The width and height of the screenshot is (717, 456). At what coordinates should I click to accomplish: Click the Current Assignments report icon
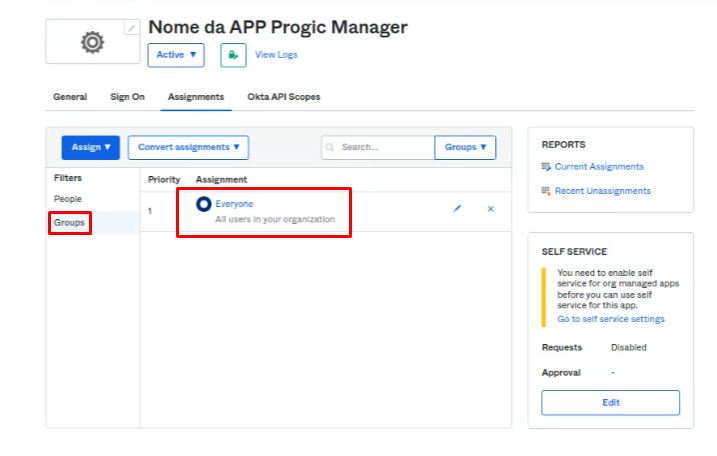(546, 167)
